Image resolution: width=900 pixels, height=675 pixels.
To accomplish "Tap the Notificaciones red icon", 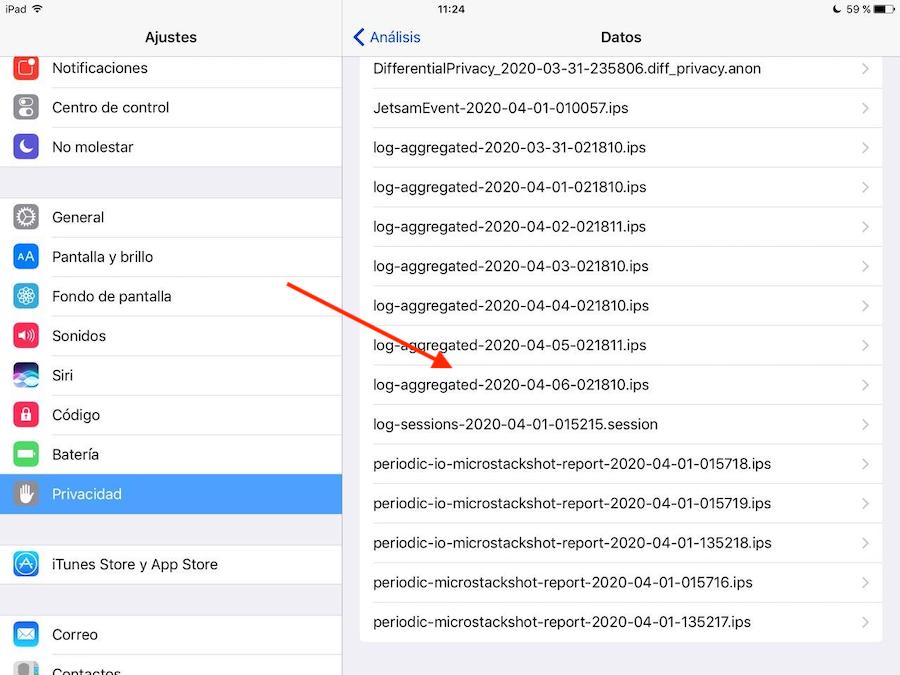I will [26, 68].
